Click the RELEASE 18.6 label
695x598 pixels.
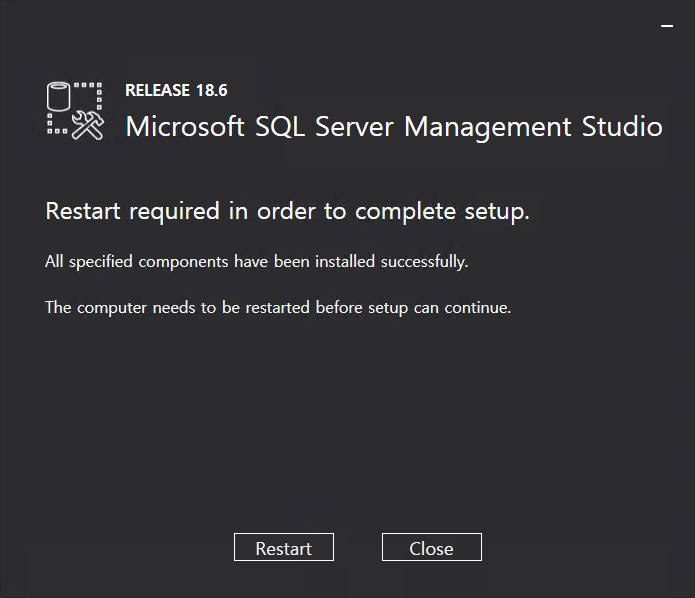tap(176, 90)
